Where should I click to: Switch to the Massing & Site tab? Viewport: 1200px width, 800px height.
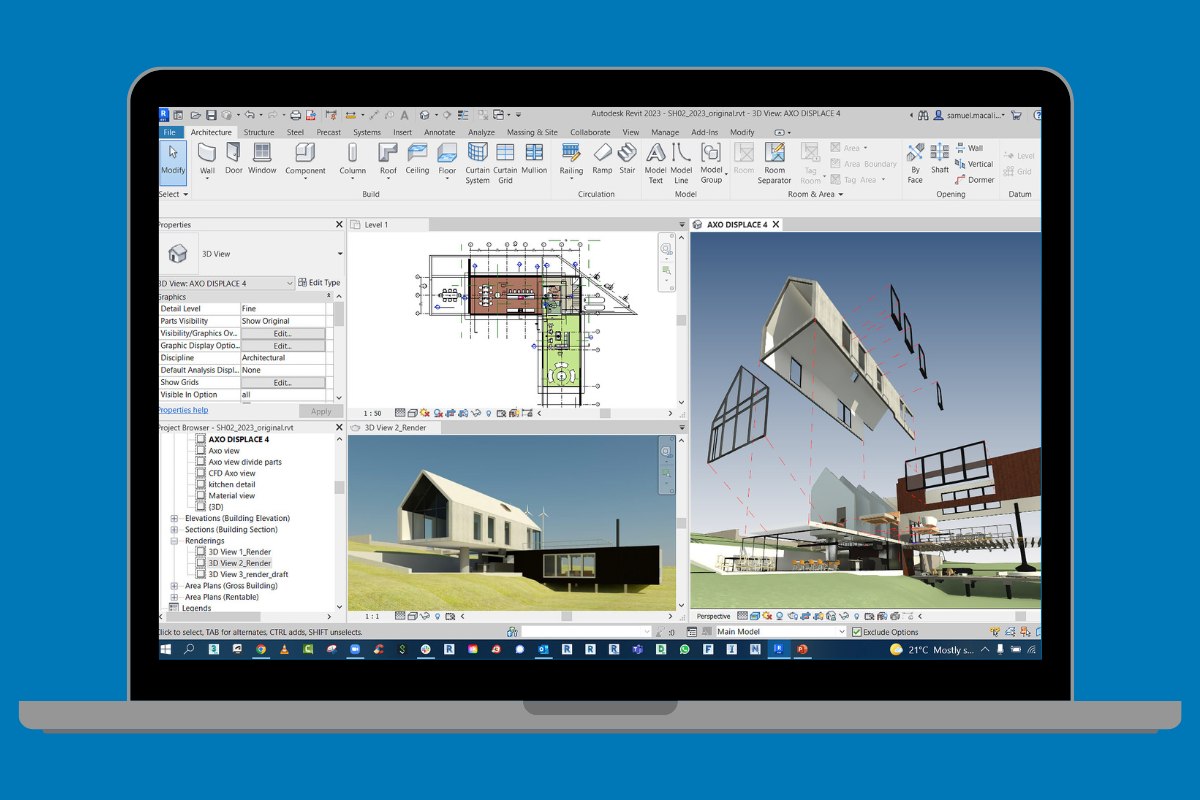coord(532,131)
